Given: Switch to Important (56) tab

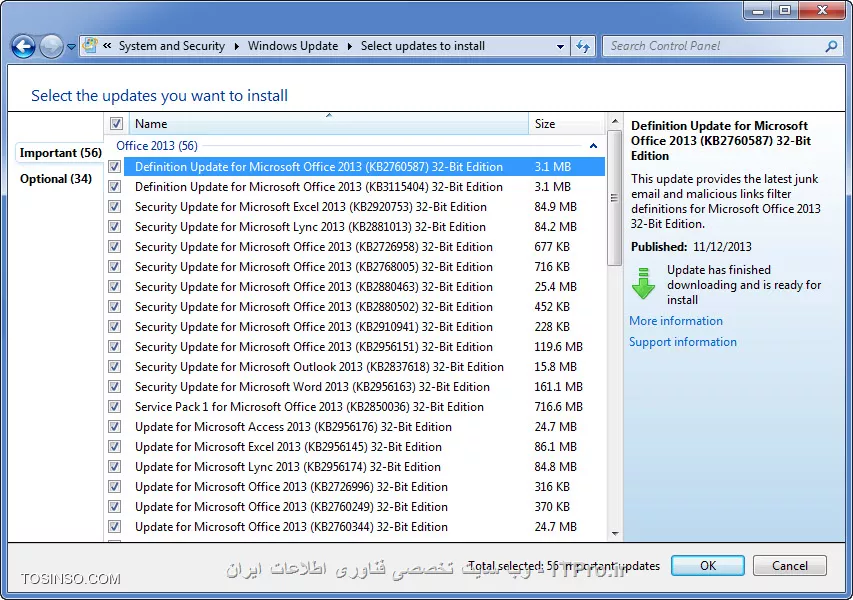Looking at the screenshot, I should point(60,153).
